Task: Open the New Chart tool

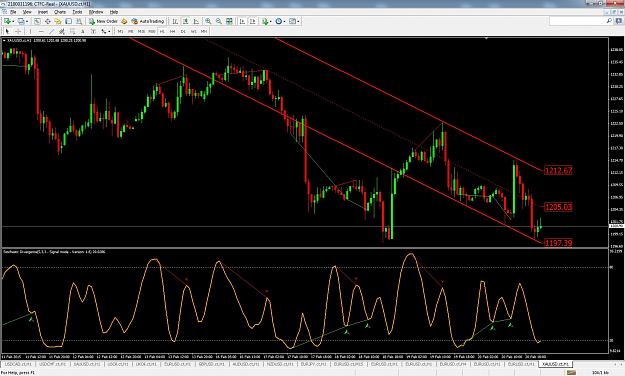Action: click(x=7, y=21)
